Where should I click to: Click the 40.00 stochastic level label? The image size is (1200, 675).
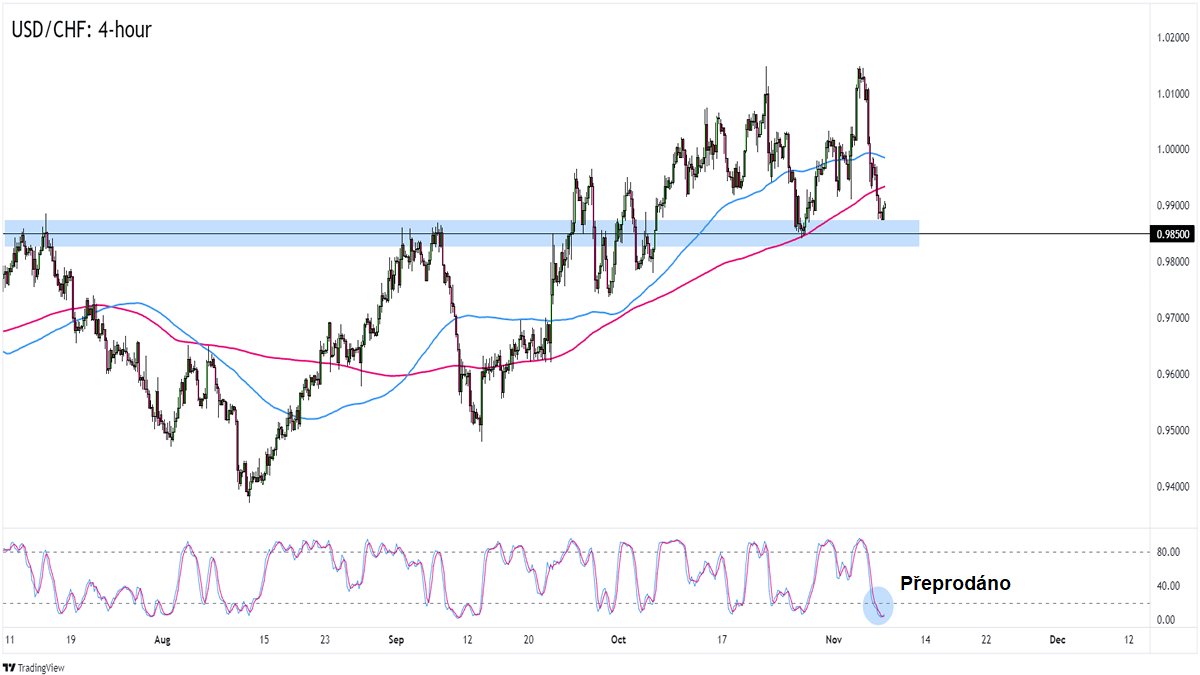1167,586
